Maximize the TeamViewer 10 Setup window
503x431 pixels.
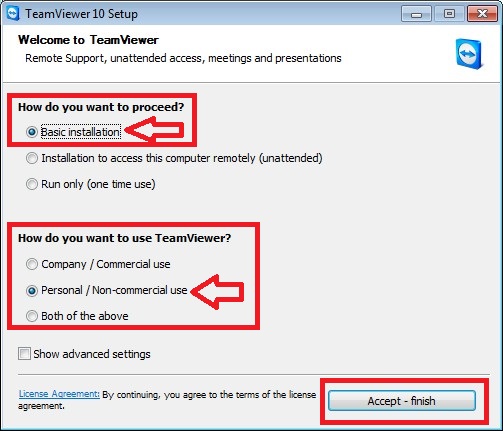click(449, 14)
